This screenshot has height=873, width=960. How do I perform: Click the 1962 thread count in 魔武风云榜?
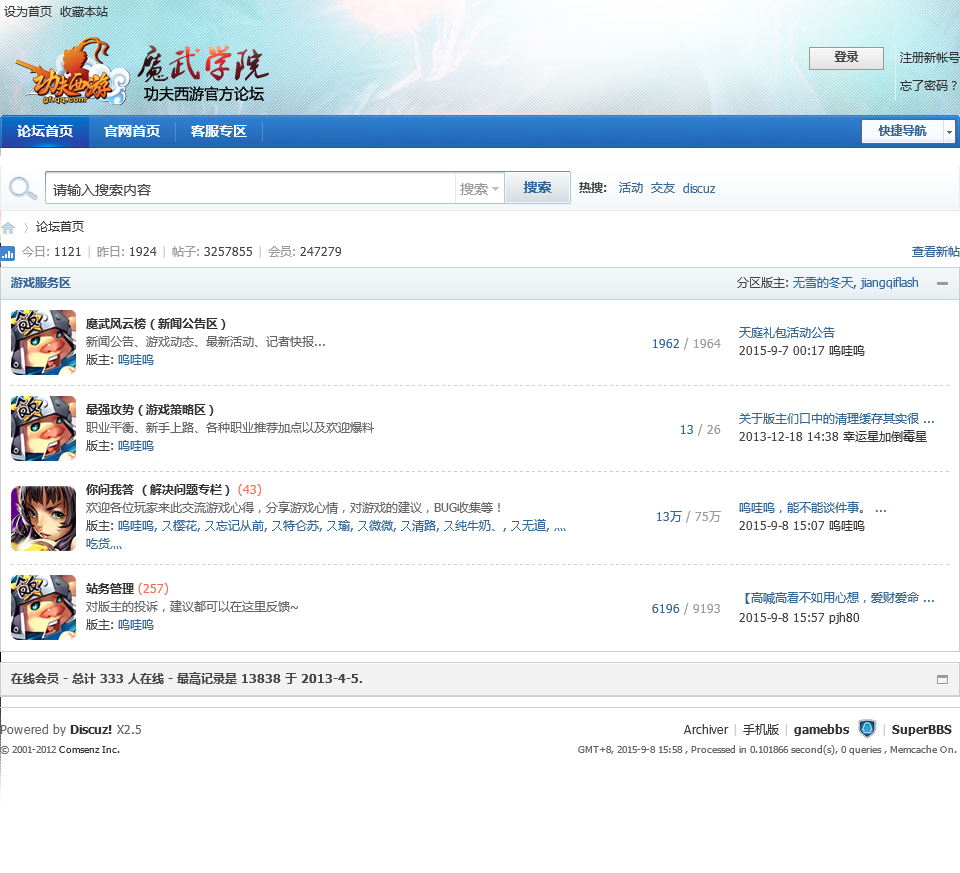point(666,343)
